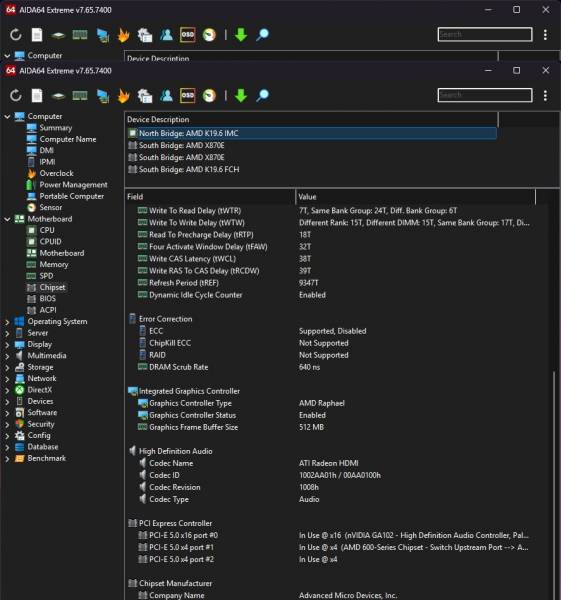Expand the DirectX node
Screen dimensions: 561x600
(7, 390)
